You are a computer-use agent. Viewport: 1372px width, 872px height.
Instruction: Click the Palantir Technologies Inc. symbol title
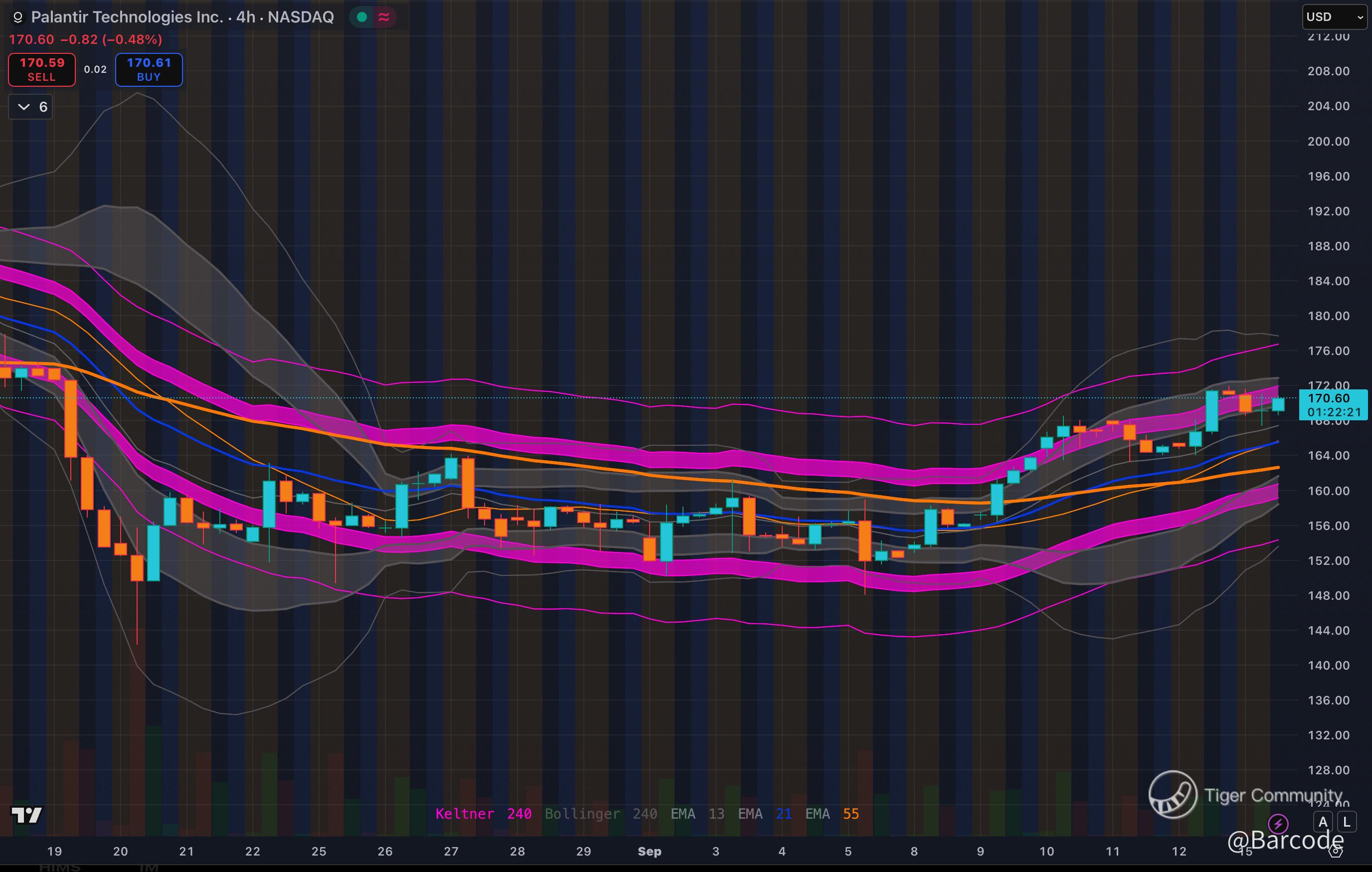[127, 17]
